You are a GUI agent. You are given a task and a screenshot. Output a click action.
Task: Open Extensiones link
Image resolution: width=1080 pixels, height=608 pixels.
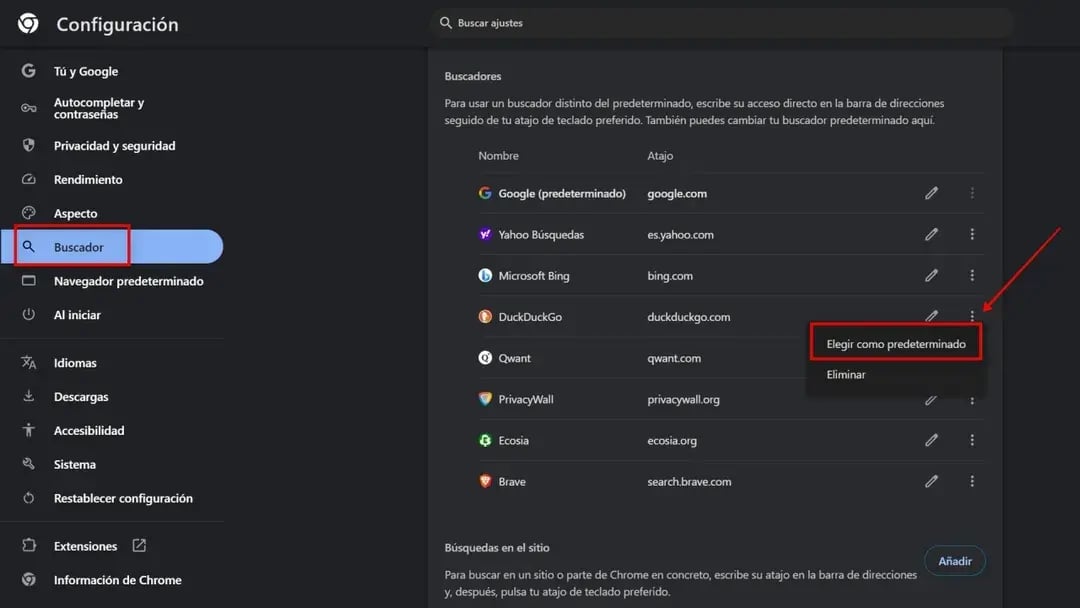pyautogui.click(x=85, y=546)
